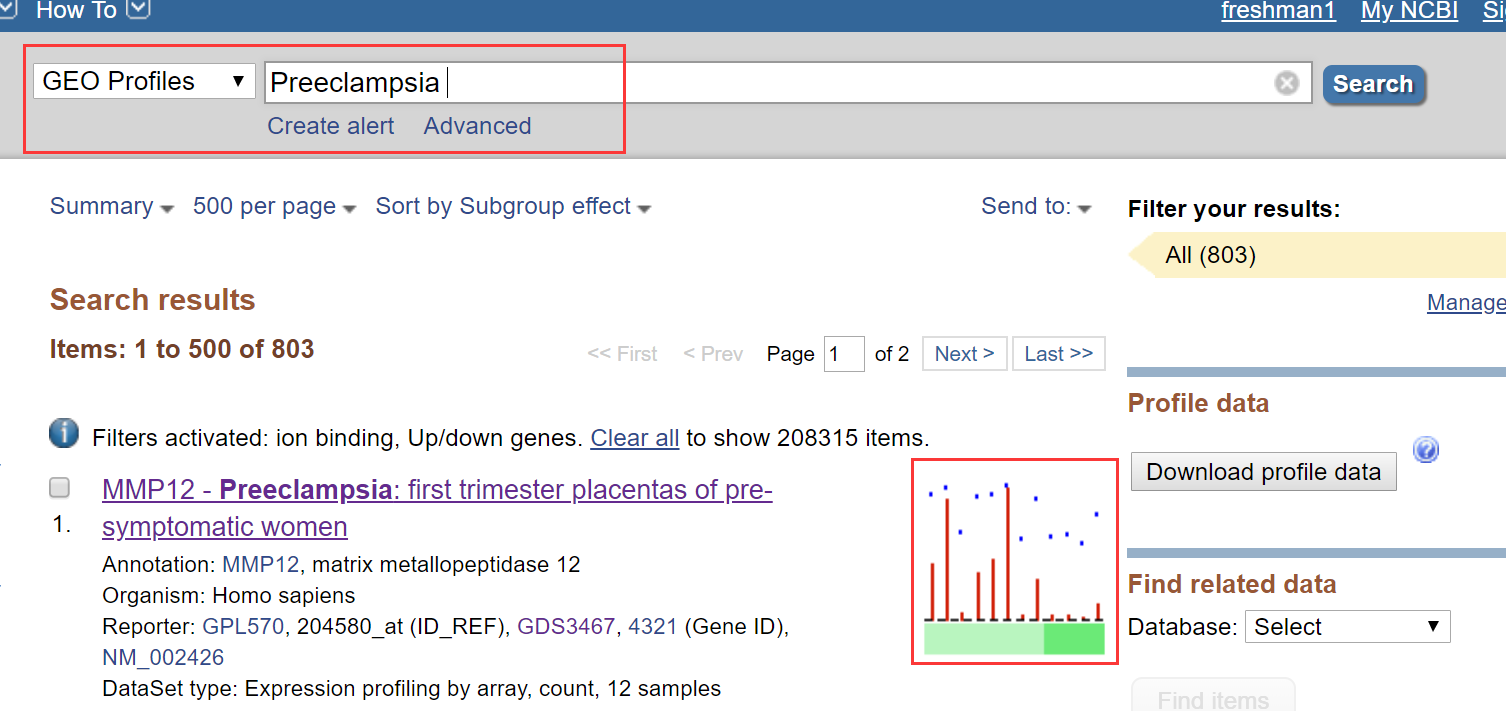Open the Sort by Subgroup effect menu
This screenshot has height=711, width=1506.
(513, 207)
